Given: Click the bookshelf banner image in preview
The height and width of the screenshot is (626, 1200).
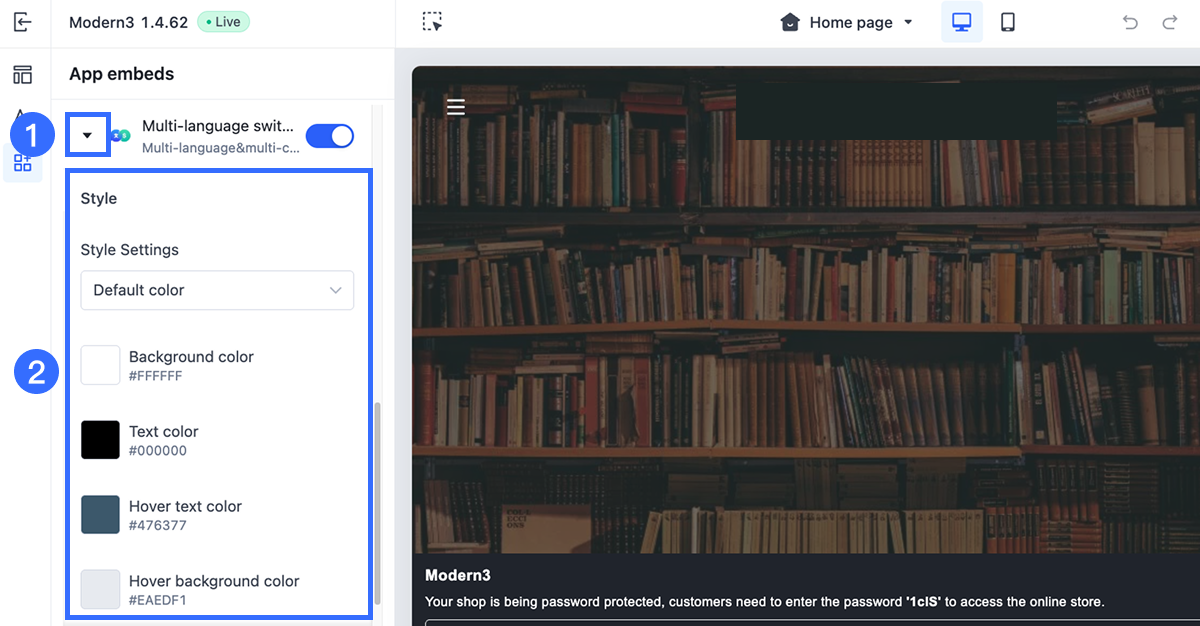Looking at the screenshot, I should [x=806, y=310].
